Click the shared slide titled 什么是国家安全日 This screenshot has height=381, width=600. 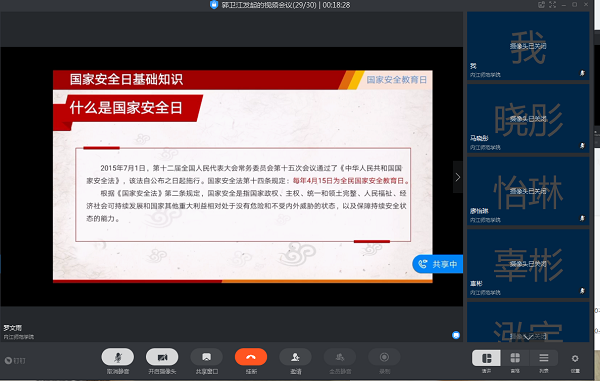coord(243,176)
